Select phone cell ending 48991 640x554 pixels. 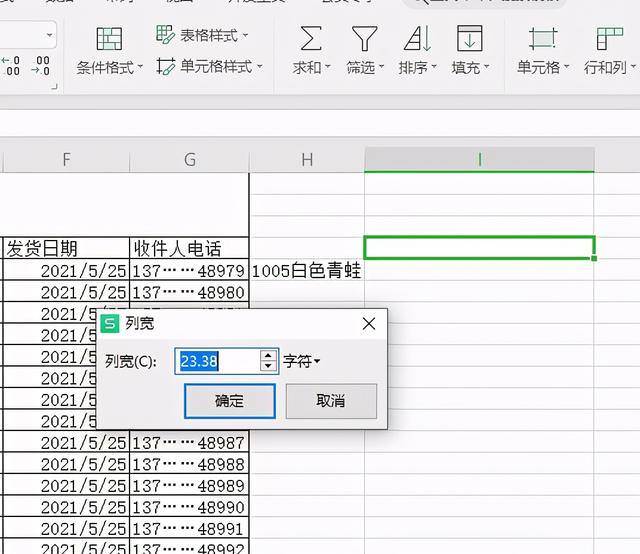tap(189, 529)
